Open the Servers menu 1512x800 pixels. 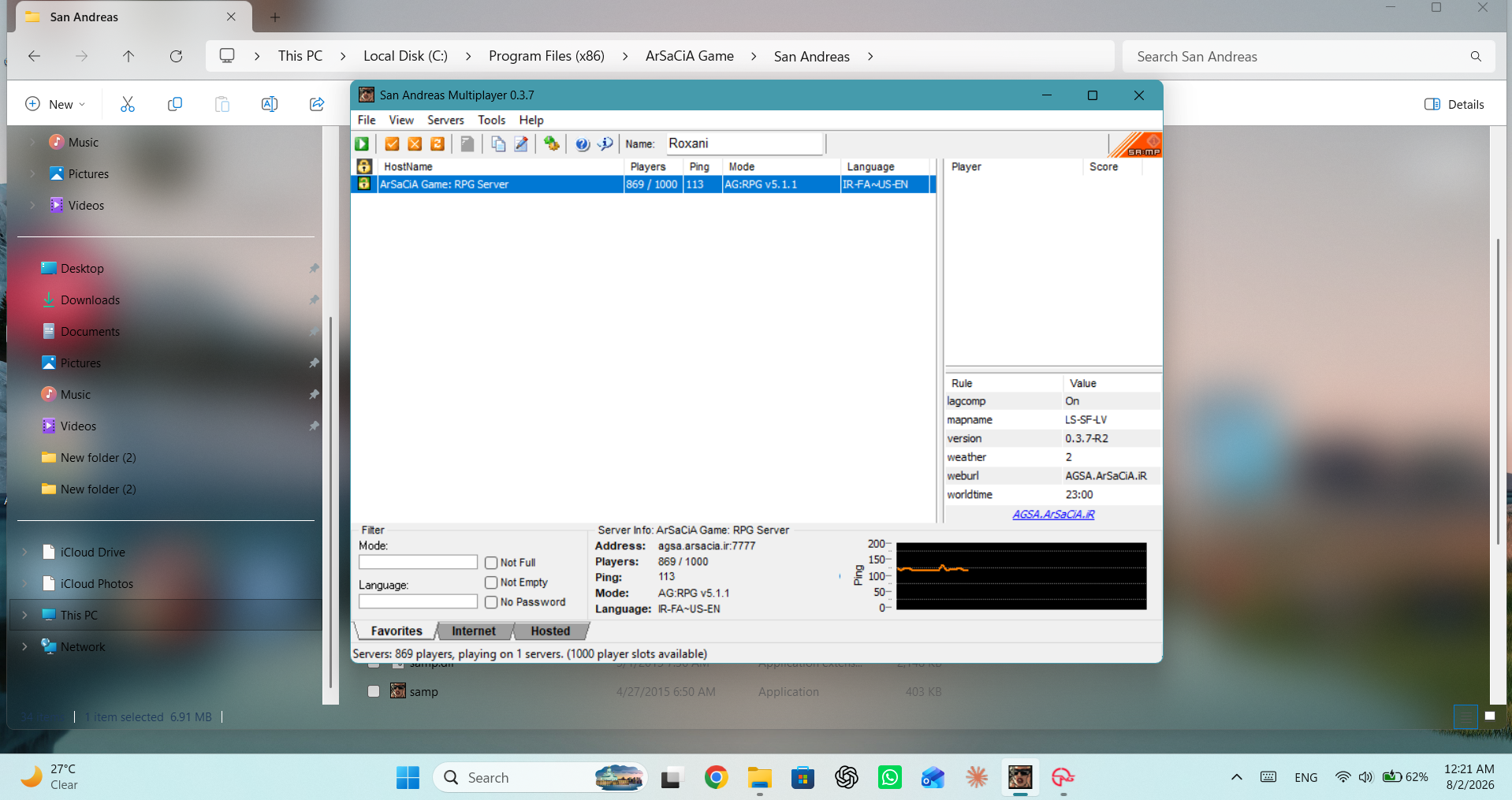coord(445,120)
